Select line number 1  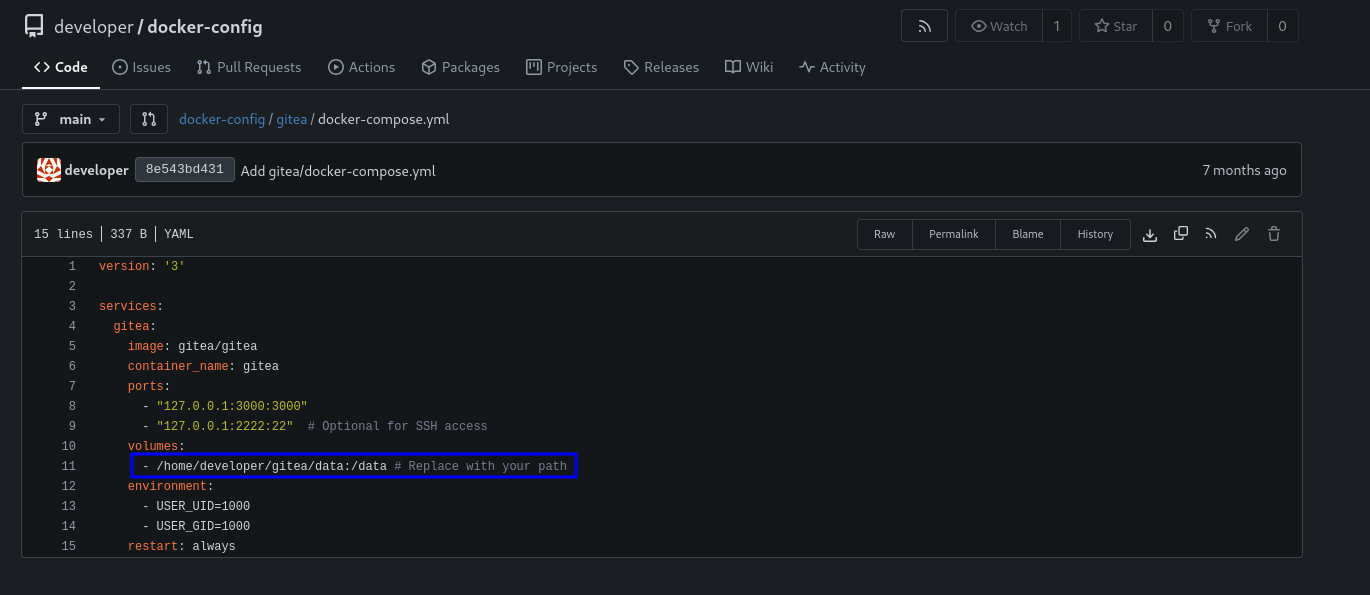72,266
